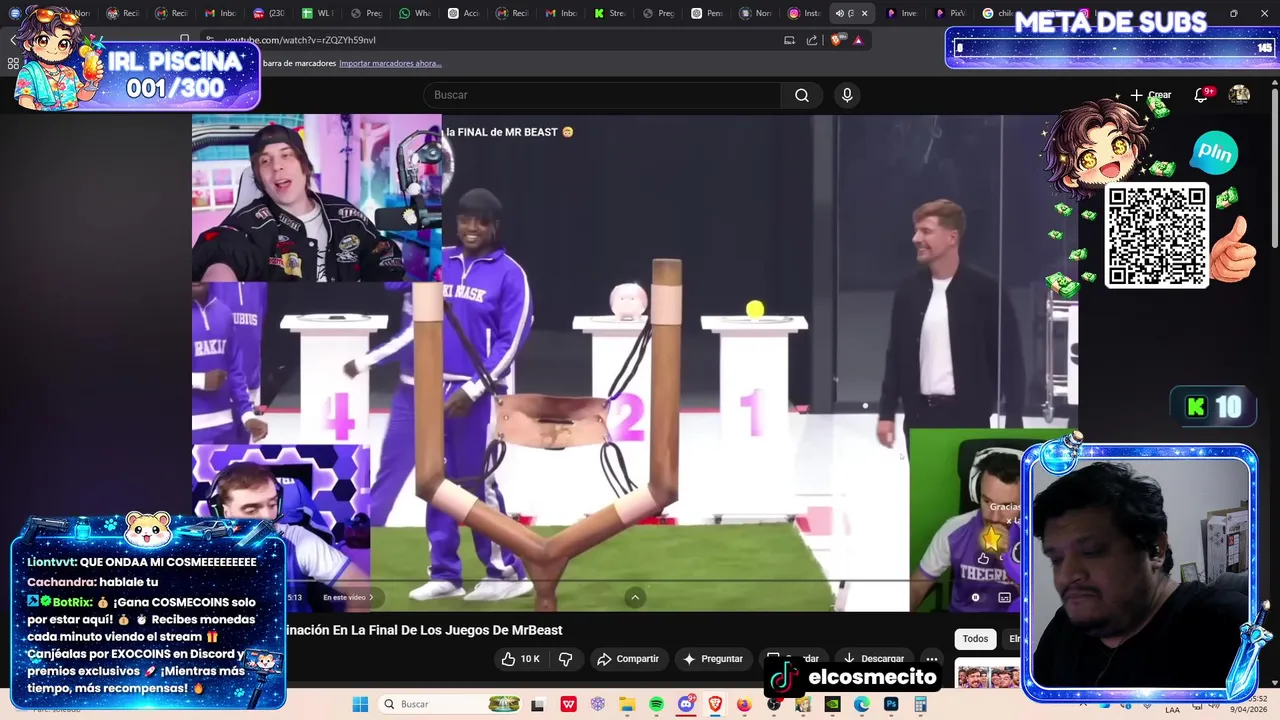Click the browser address bar URL
This screenshot has width=1280, height=720.
(300, 40)
